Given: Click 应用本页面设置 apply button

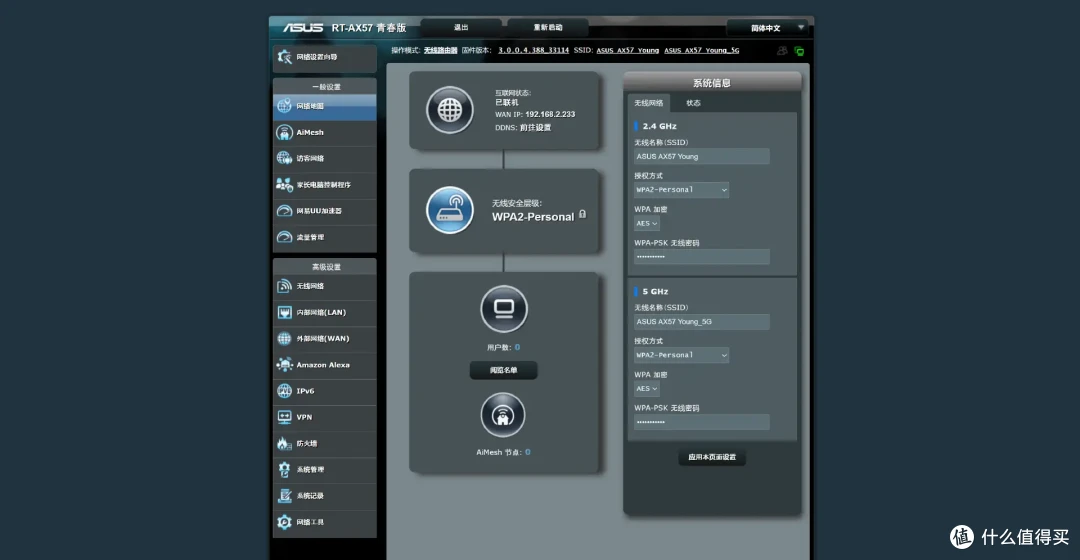Looking at the screenshot, I should (x=712, y=457).
